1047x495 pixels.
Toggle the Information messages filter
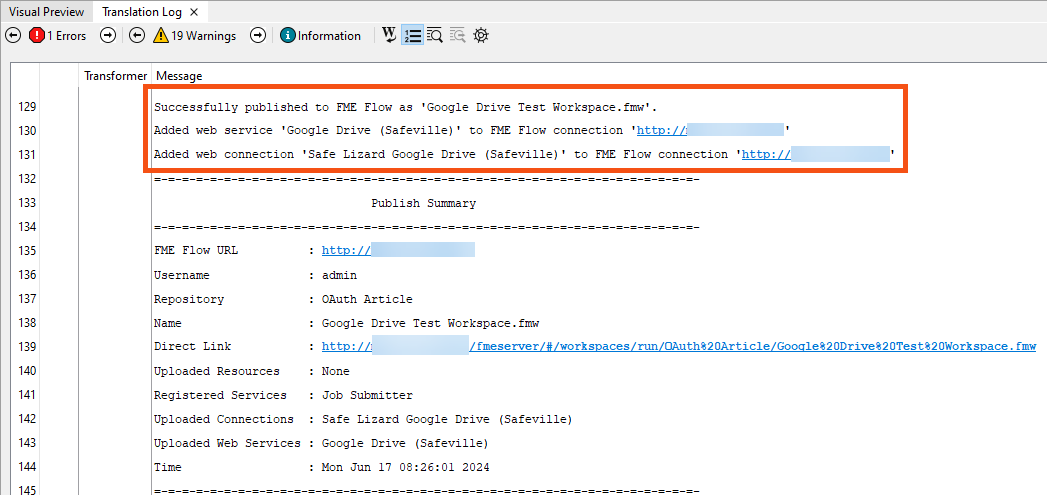tap(321, 36)
